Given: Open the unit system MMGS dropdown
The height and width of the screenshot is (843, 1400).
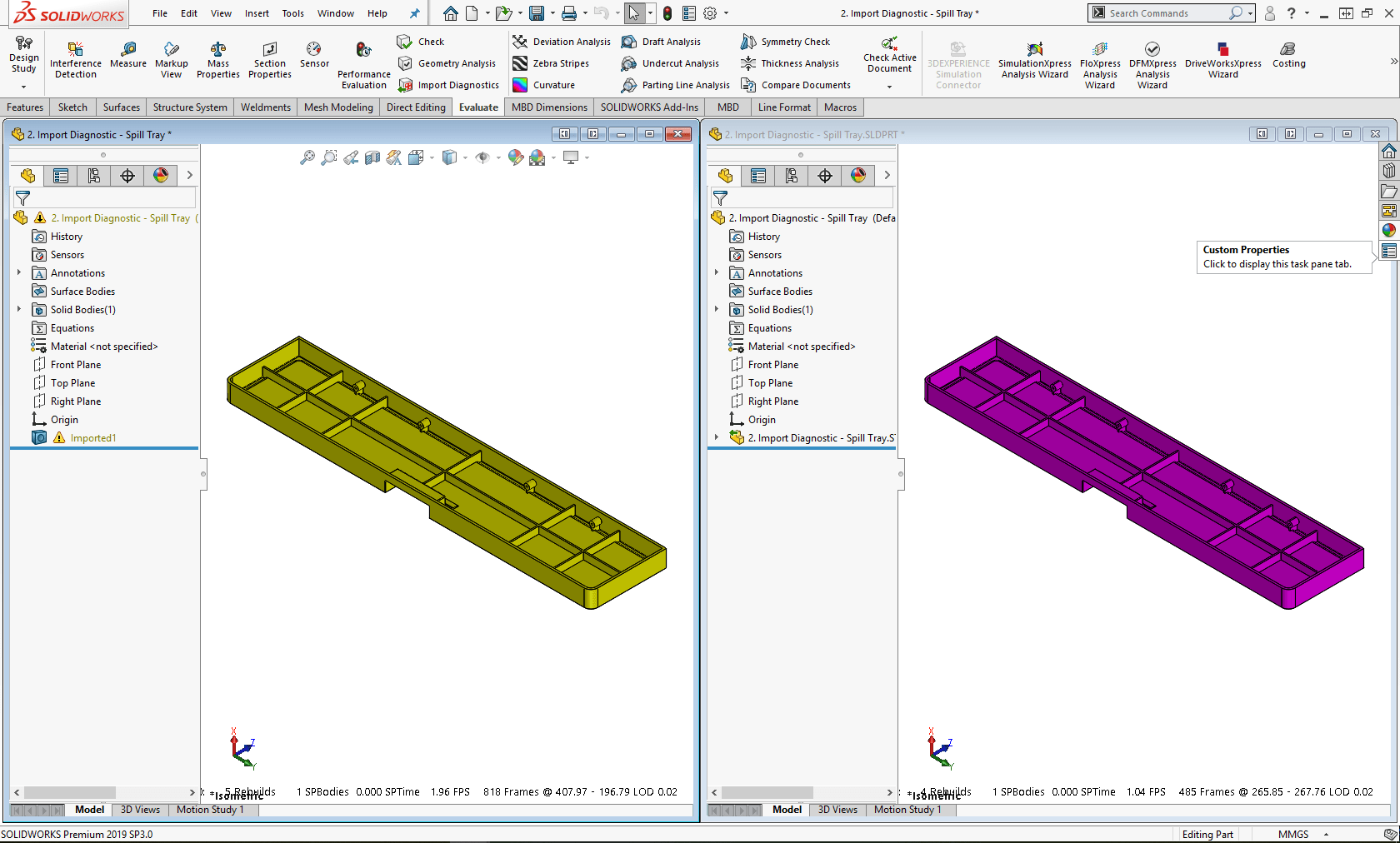Looking at the screenshot, I should [x=1326, y=835].
